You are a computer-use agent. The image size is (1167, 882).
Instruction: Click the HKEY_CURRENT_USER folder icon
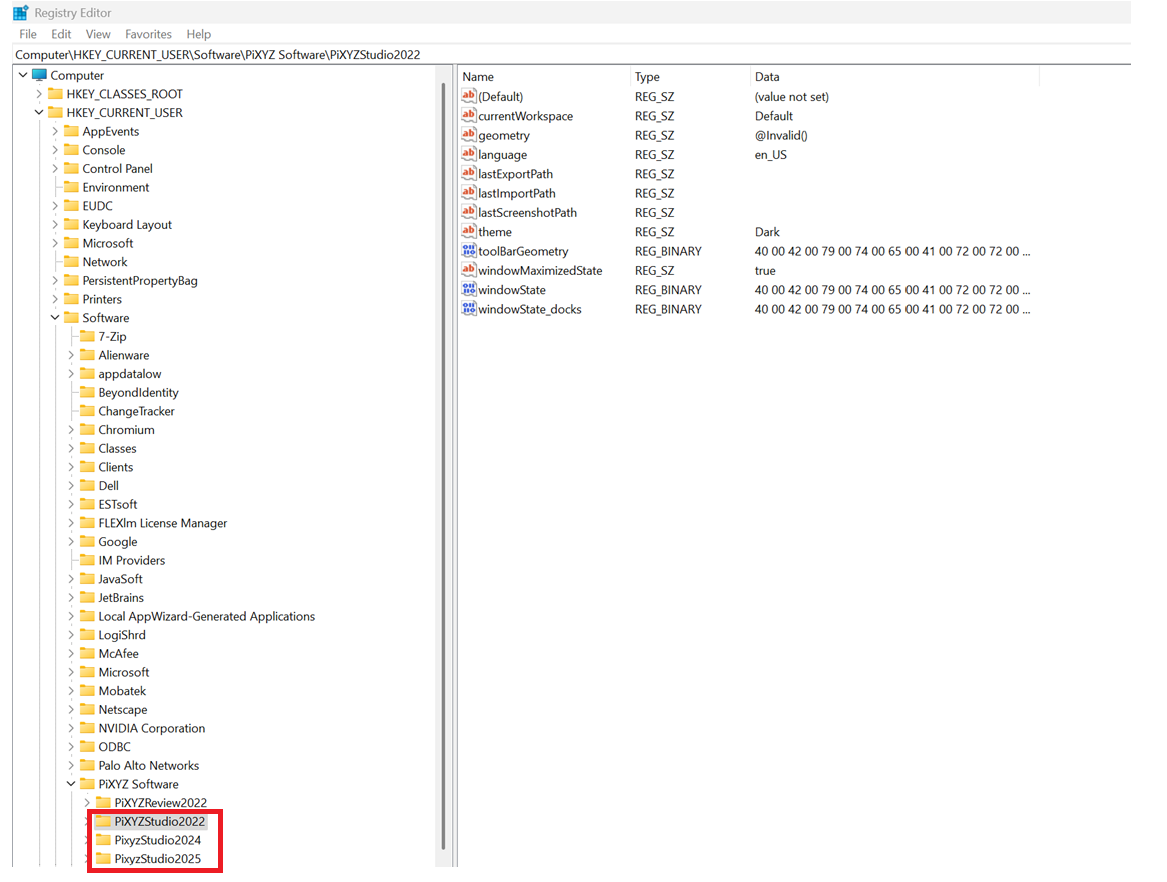[55, 112]
